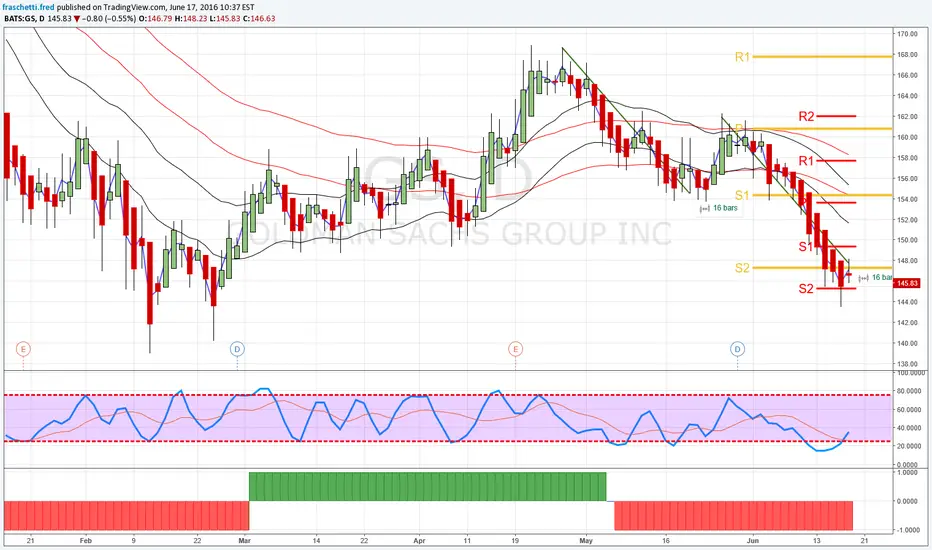Click the 14 date axis label

pos(316,541)
